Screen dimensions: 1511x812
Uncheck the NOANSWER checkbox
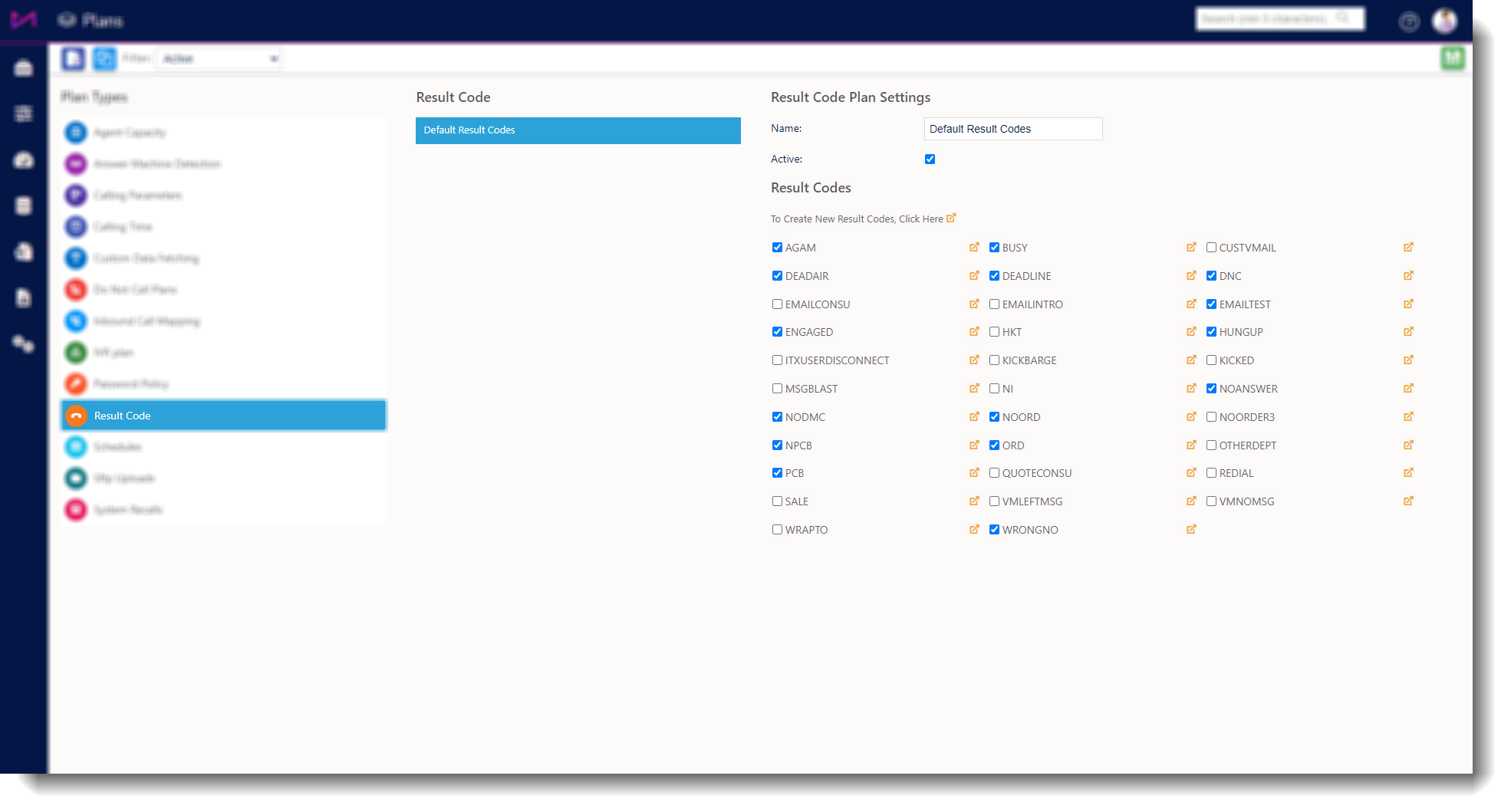(1211, 388)
